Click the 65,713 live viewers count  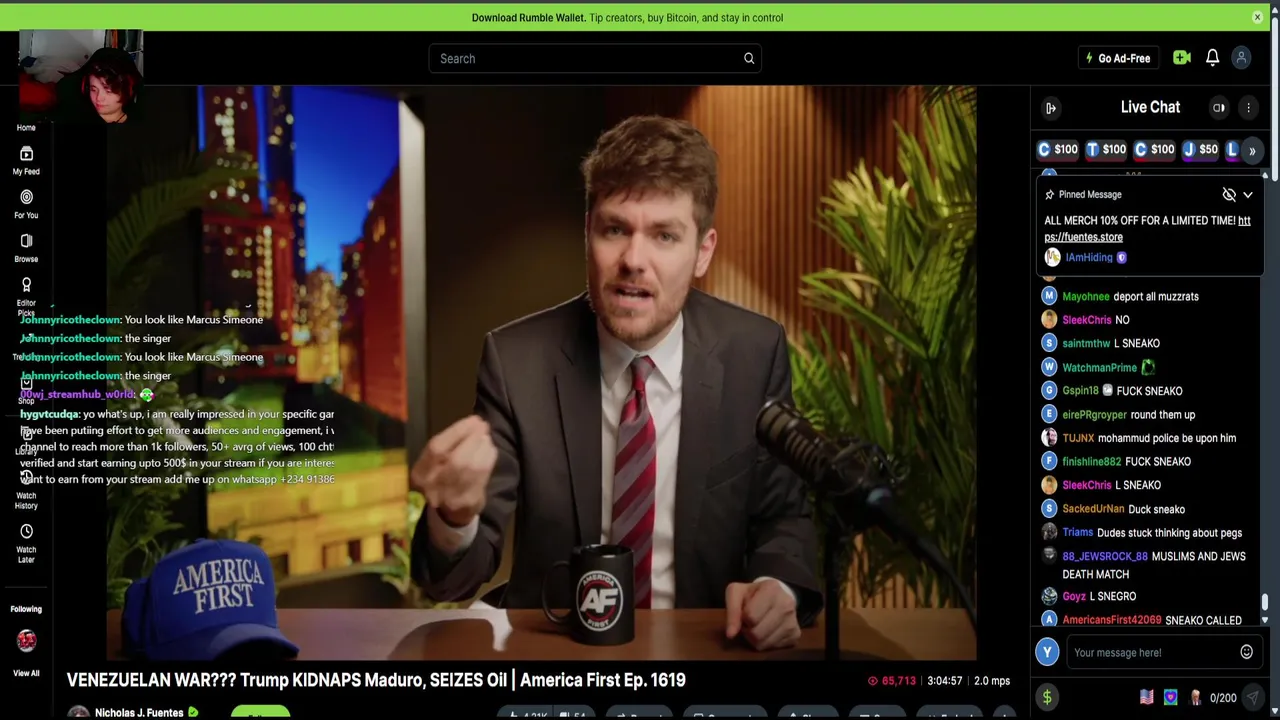click(x=891, y=681)
